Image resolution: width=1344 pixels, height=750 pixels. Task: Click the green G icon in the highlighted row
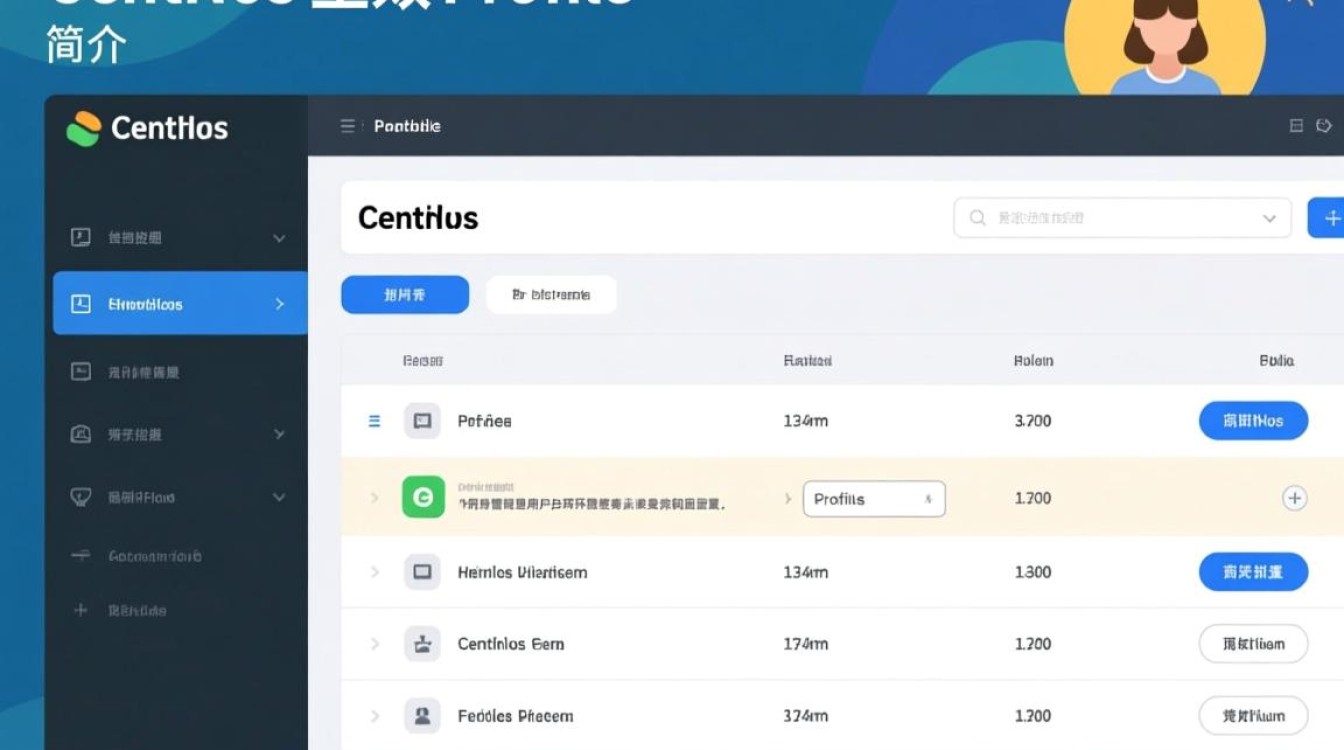tap(423, 497)
